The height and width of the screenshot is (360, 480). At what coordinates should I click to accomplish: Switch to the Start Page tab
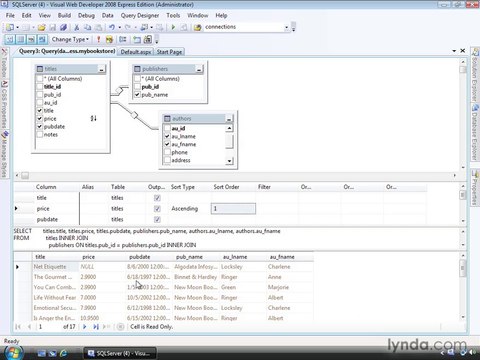tap(169, 52)
